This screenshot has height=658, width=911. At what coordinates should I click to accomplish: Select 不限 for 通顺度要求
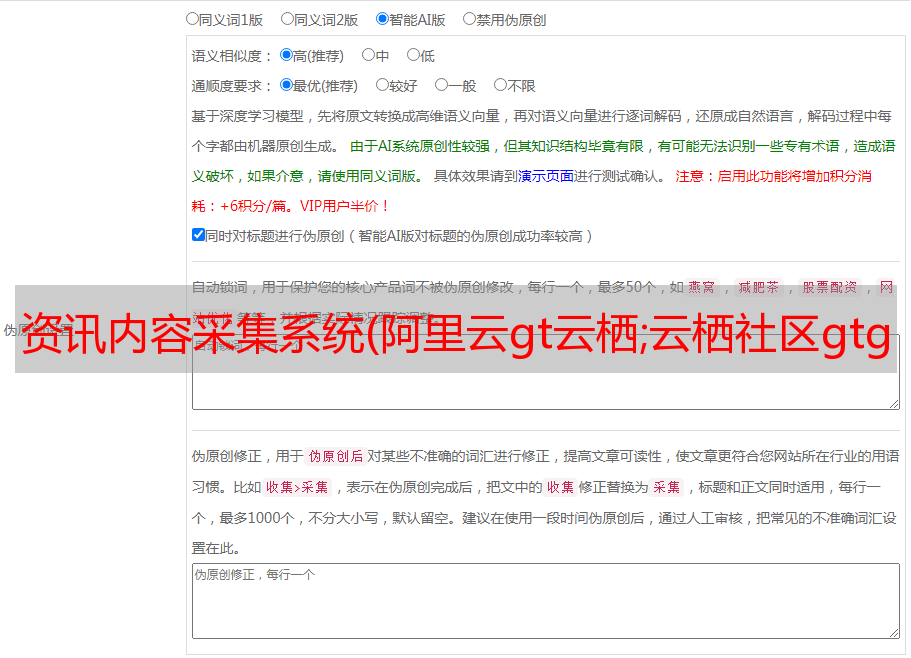pos(500,86)
